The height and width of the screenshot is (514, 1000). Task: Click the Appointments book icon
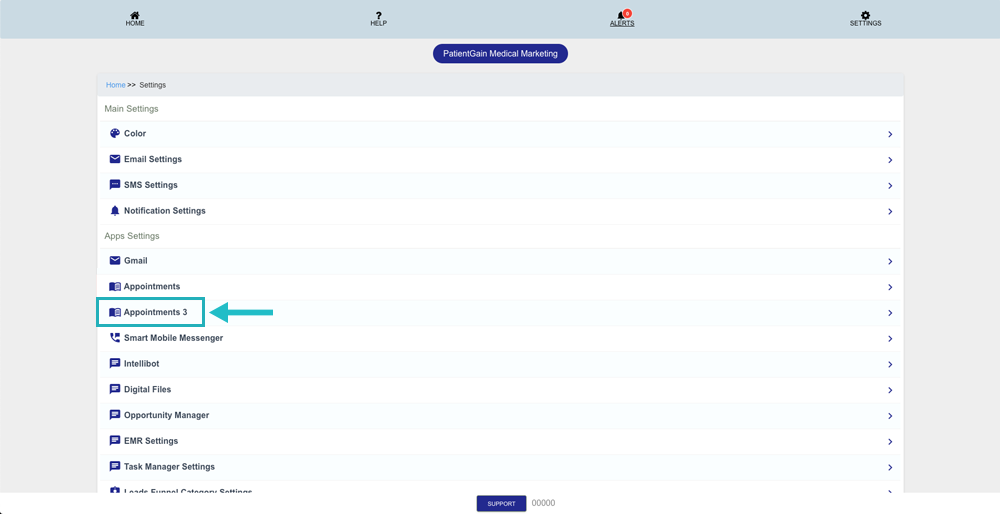point(115,286)
